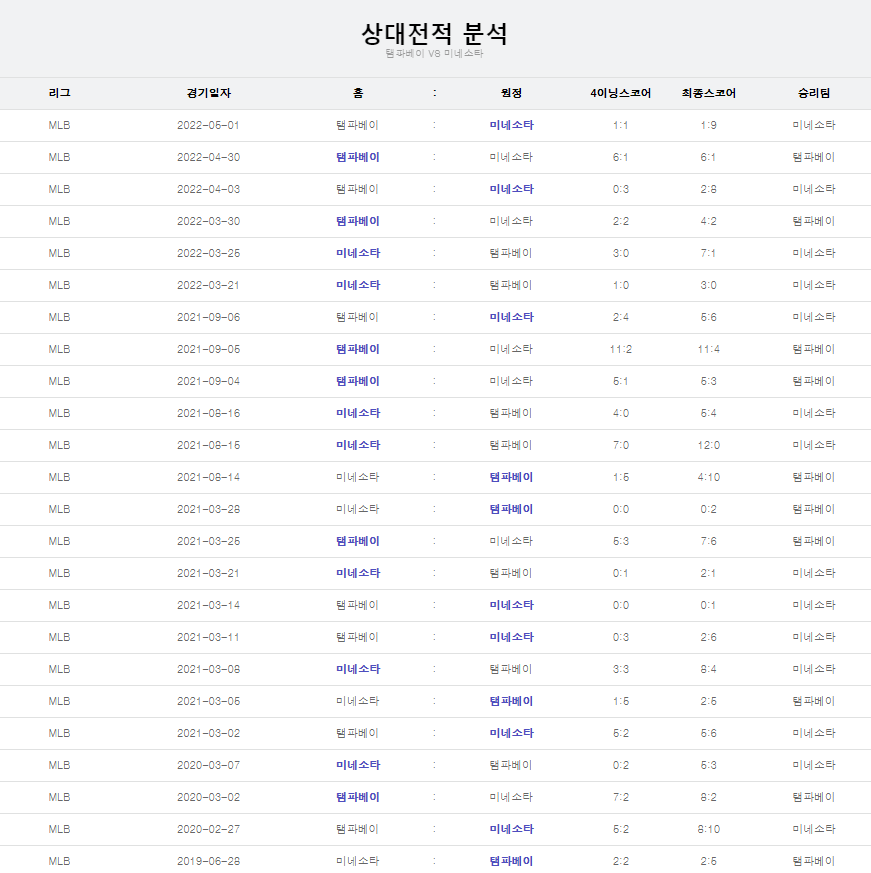Image resolution: width=871 pixels, height=873 pixels.
Task: Click 4-inning score 0:3 in 2022-04-03 row
Action: [x=620, y=189]
